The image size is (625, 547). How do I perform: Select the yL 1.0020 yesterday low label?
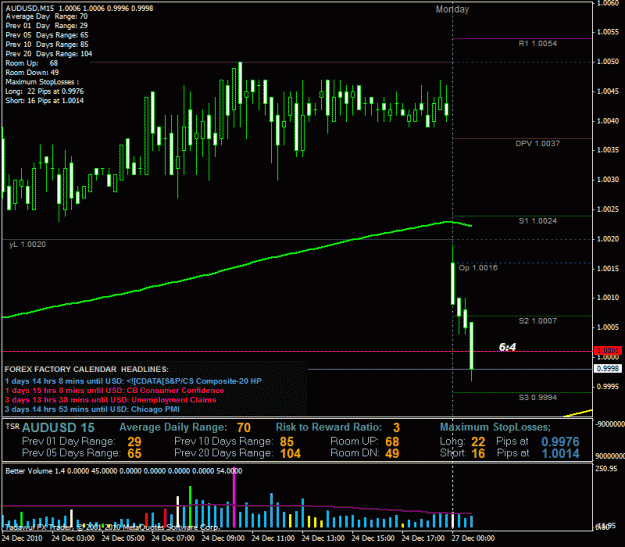pyautogui.click(x=28, y=244)
